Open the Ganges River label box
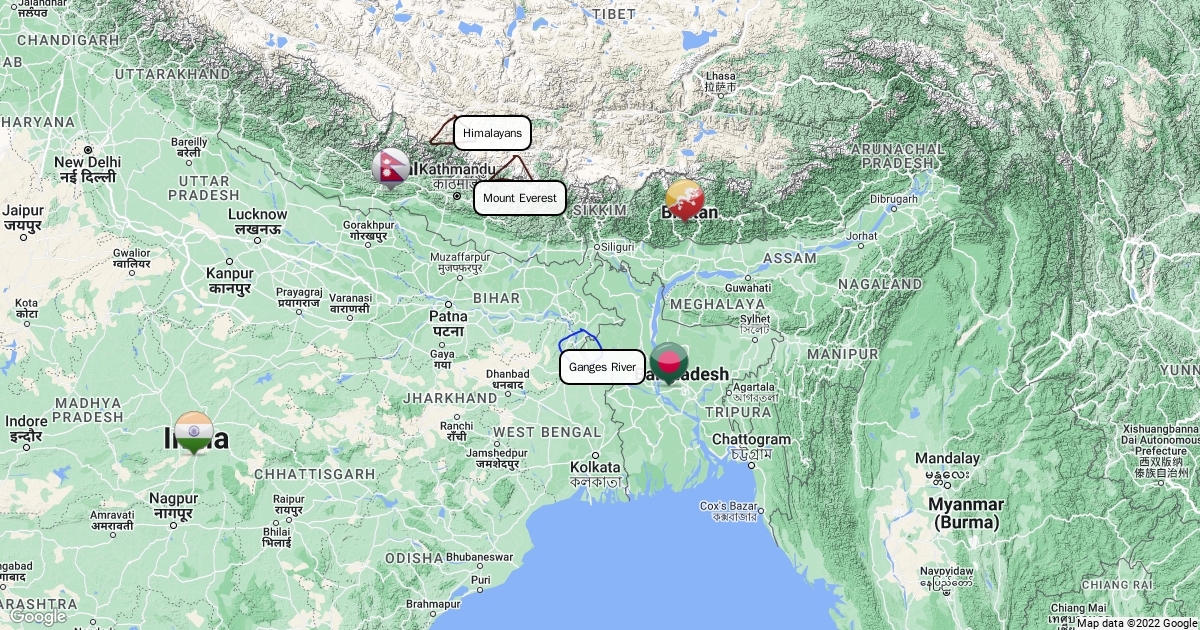 [602, 367]
